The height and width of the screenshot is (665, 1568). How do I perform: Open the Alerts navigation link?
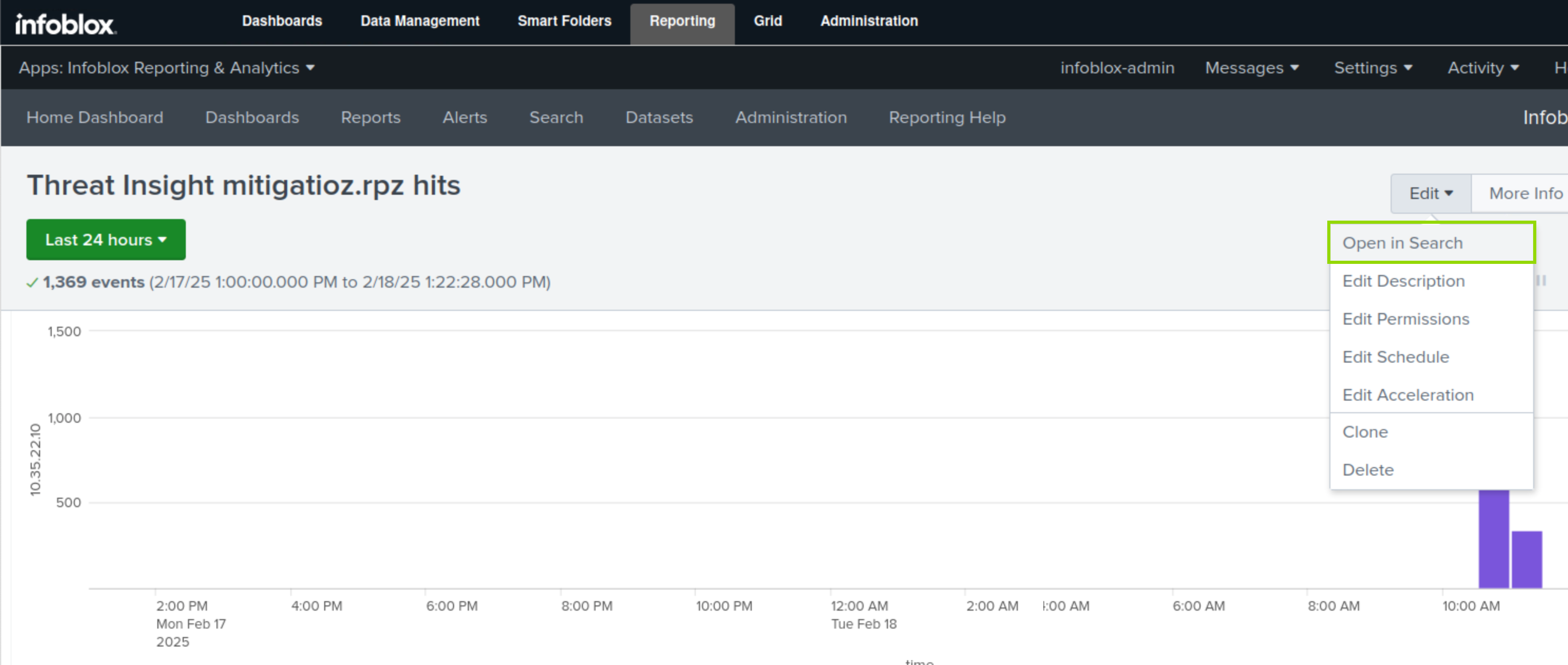click(465, 117)
